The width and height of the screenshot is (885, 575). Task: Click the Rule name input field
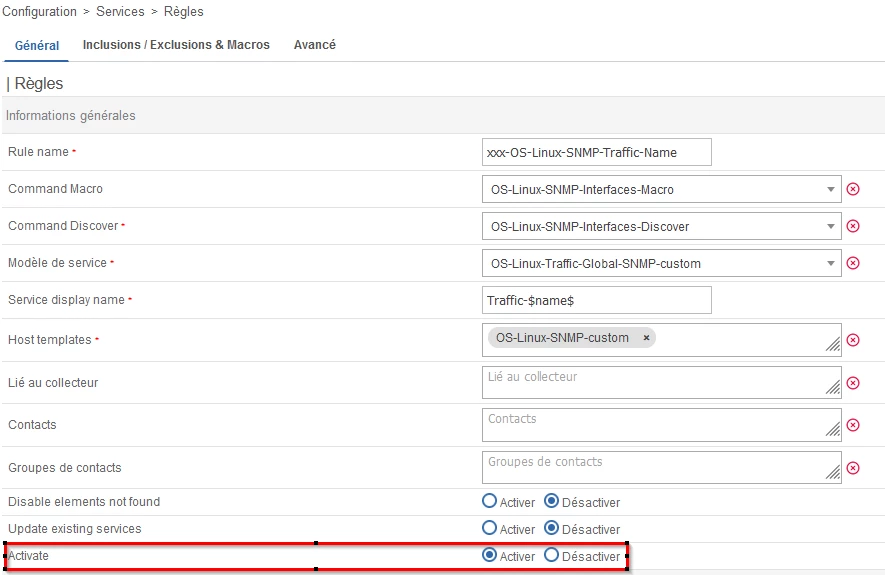(x=597, y=152)
